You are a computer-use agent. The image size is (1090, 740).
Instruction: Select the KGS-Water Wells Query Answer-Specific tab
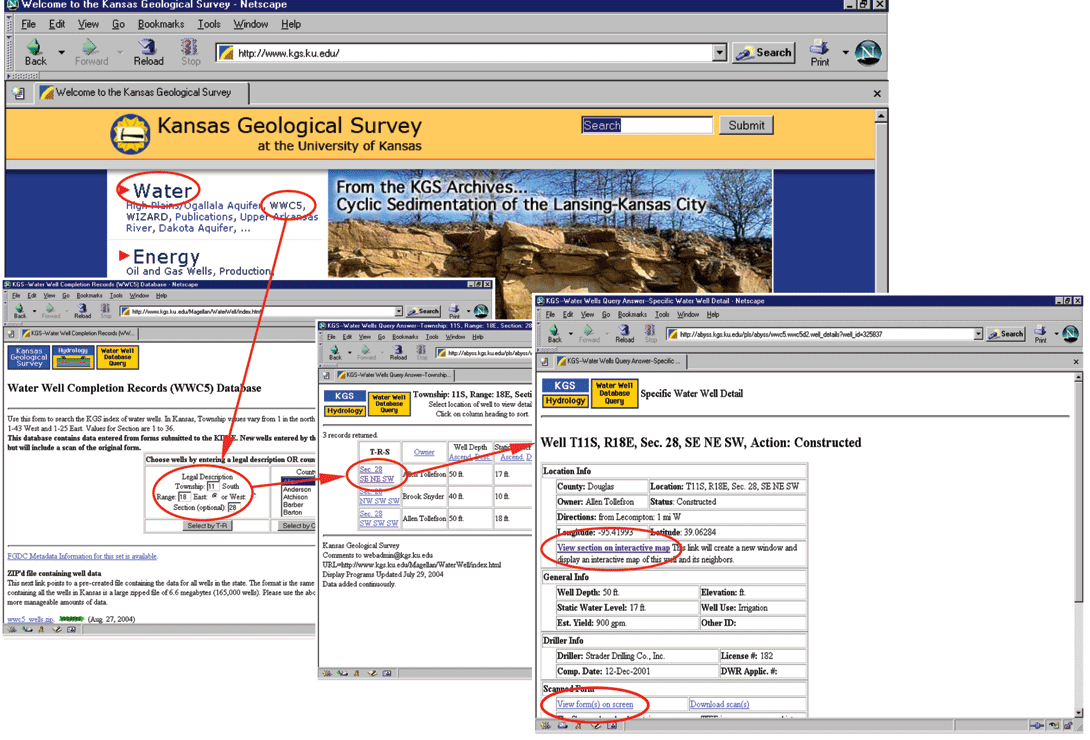[620, 361]
